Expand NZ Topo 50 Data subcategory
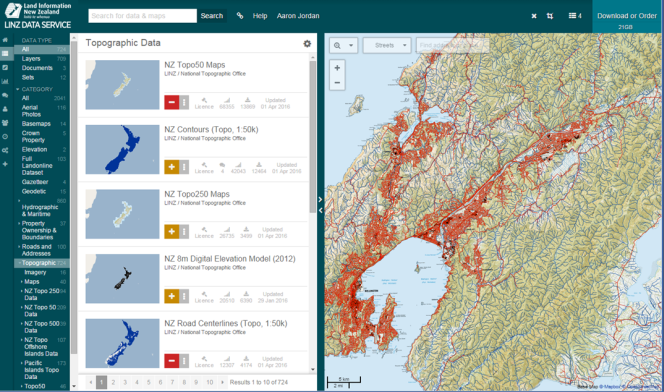This screenshot has height=392, width=664. [x=22, y=307]
